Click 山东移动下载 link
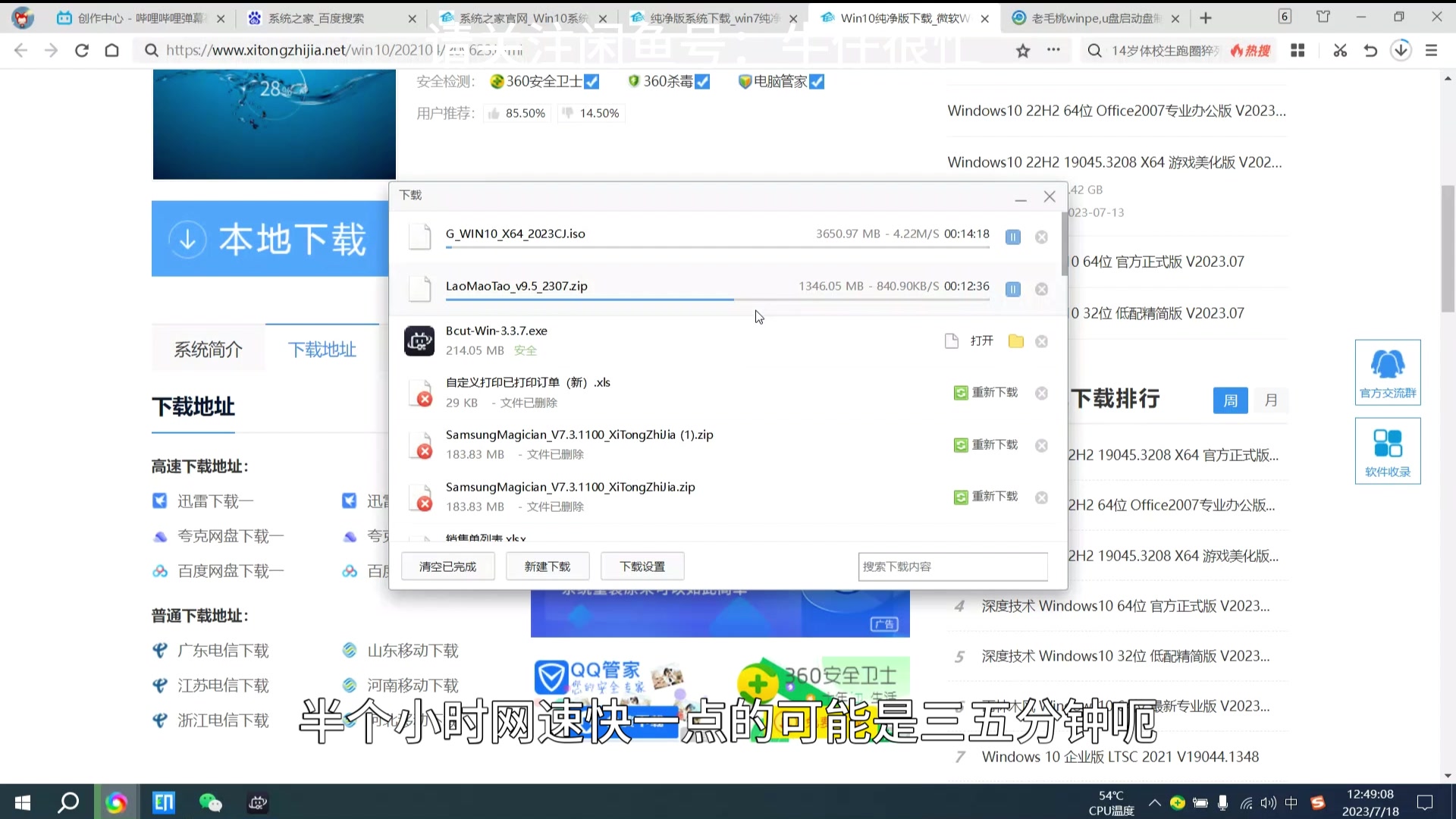This screenshot has height=819, width=1456. (413, 651)
